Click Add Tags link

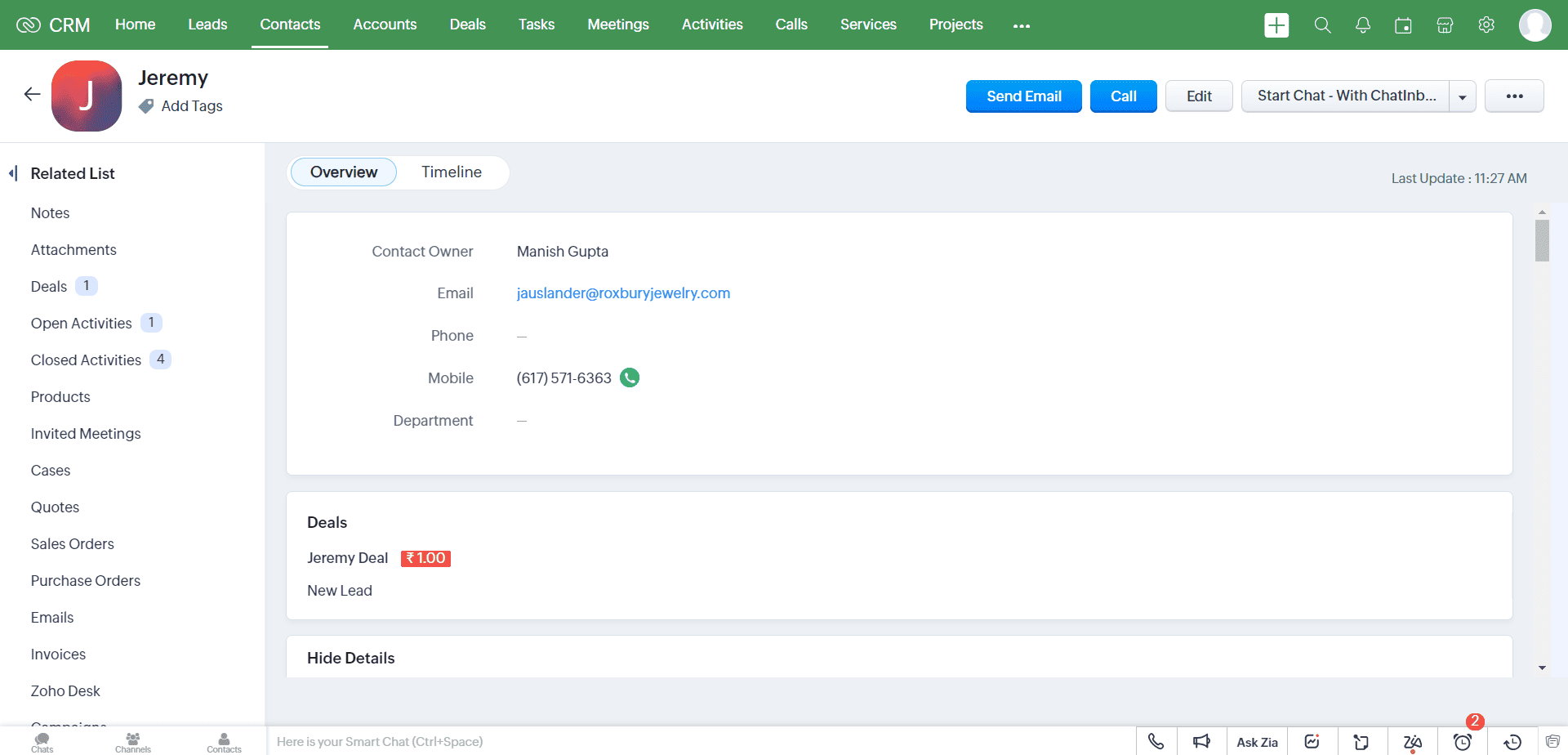click(x=192, y=106)
